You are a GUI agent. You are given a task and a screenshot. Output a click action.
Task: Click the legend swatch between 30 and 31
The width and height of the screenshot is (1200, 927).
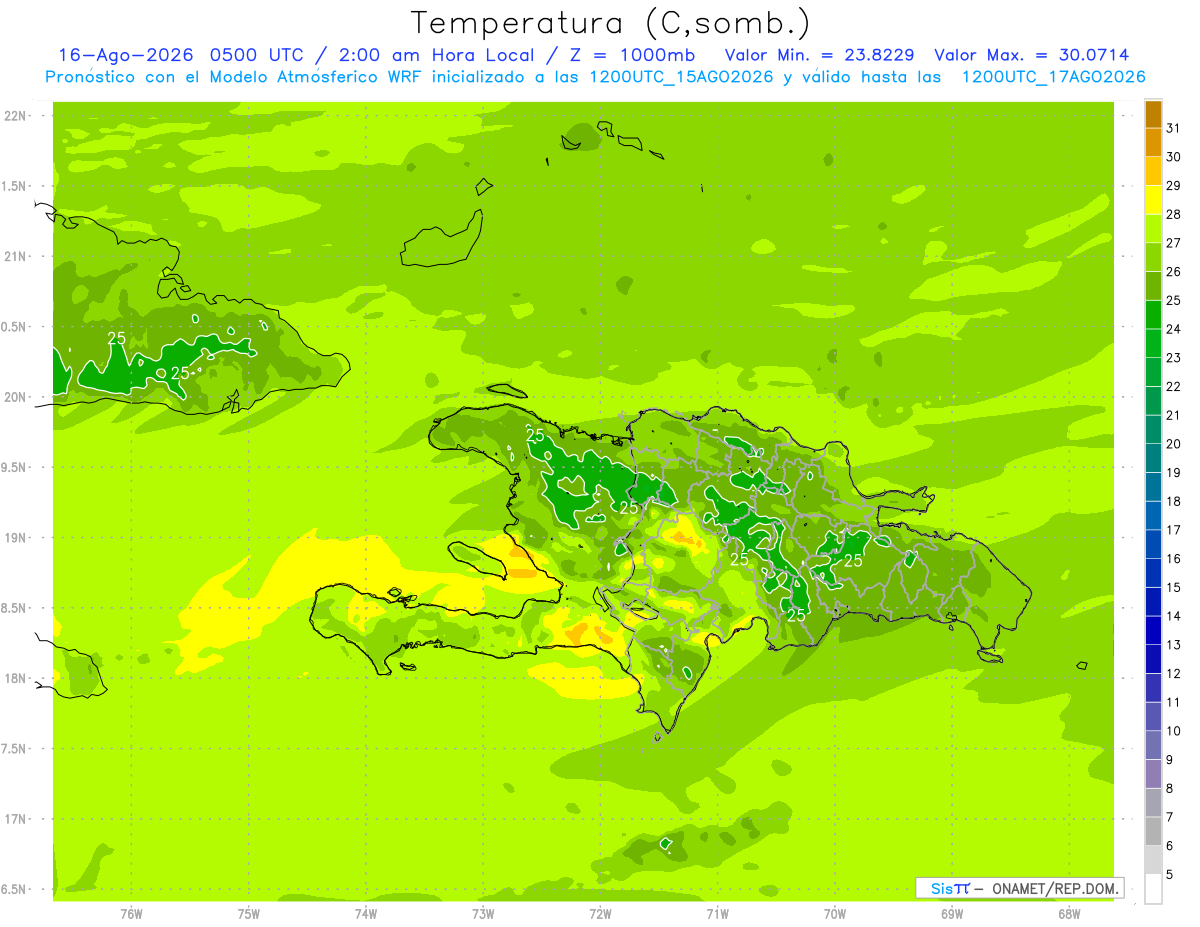click(x=1153, y=143)
